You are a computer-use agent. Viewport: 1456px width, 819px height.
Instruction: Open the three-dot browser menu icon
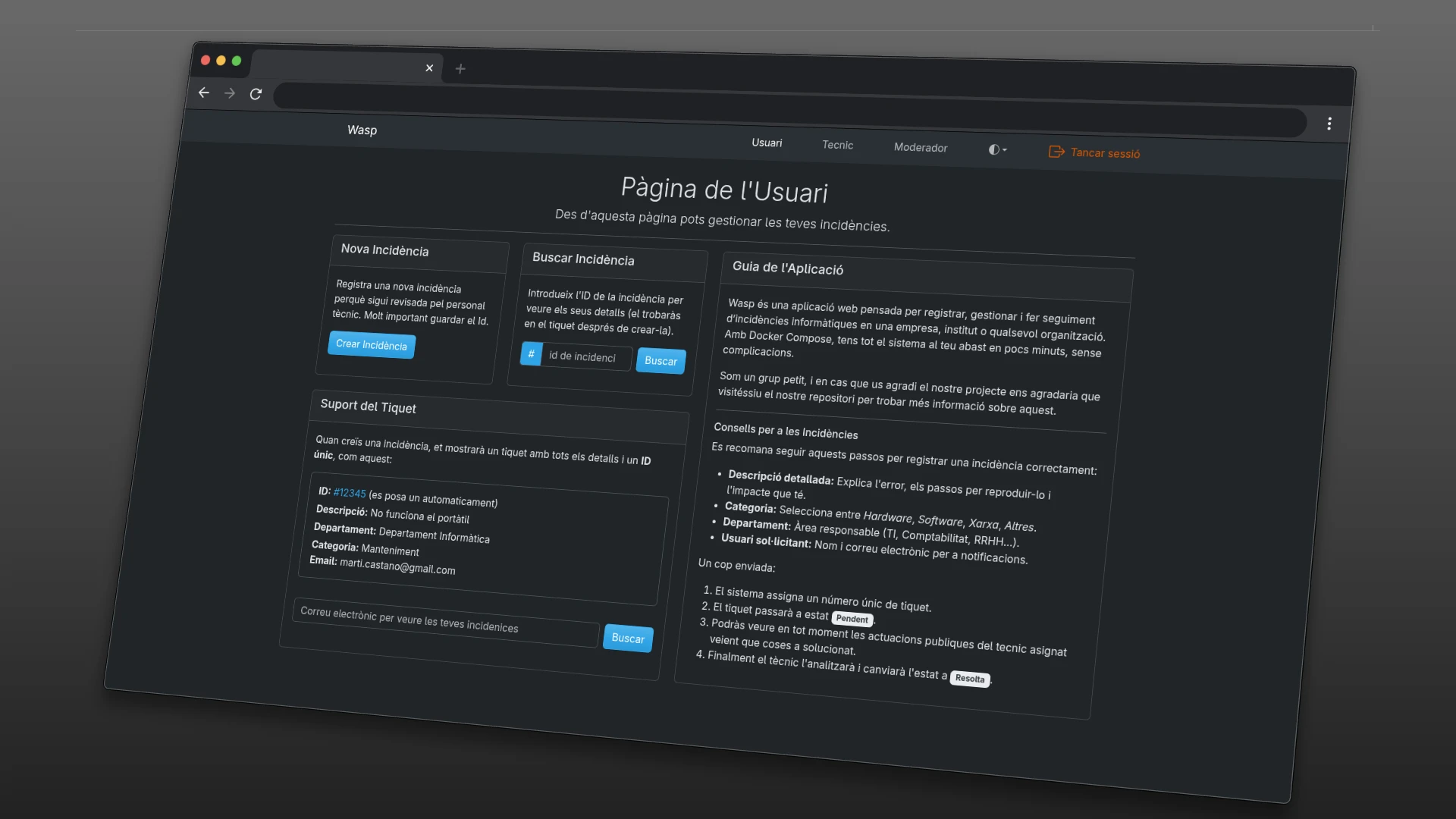click(1329, 124)
